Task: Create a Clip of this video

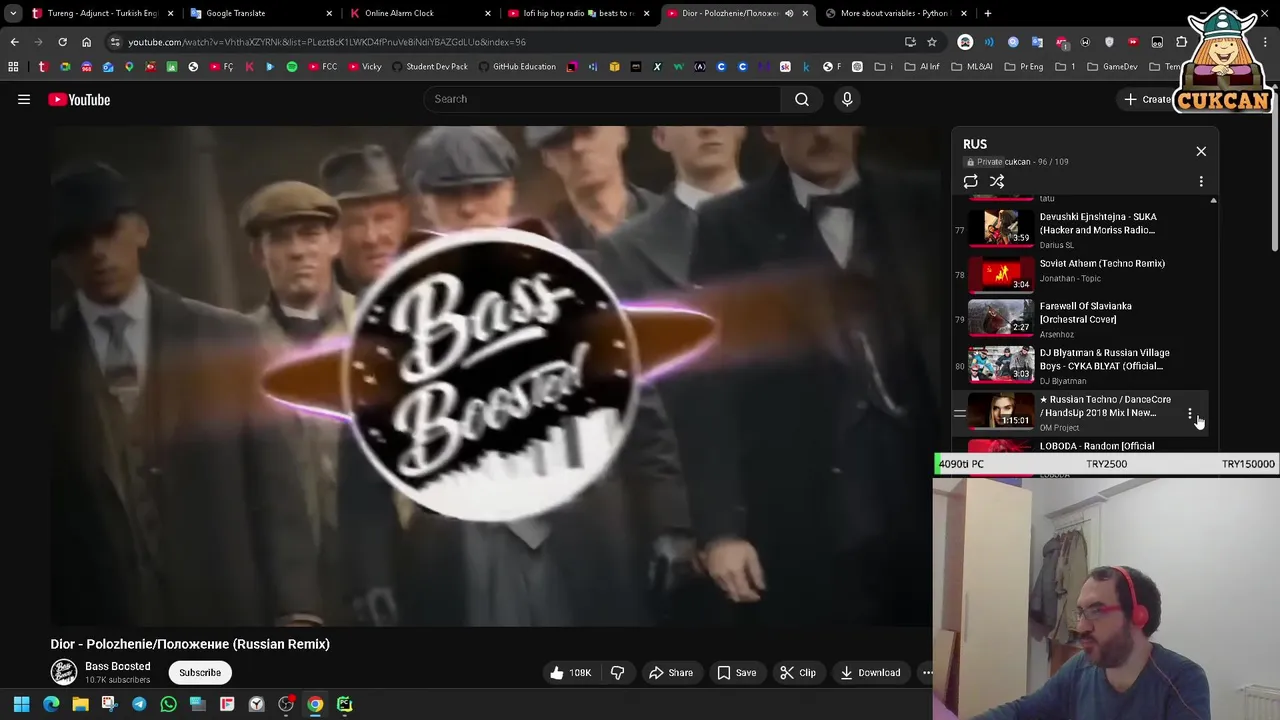Action: [x=798, y=673]
